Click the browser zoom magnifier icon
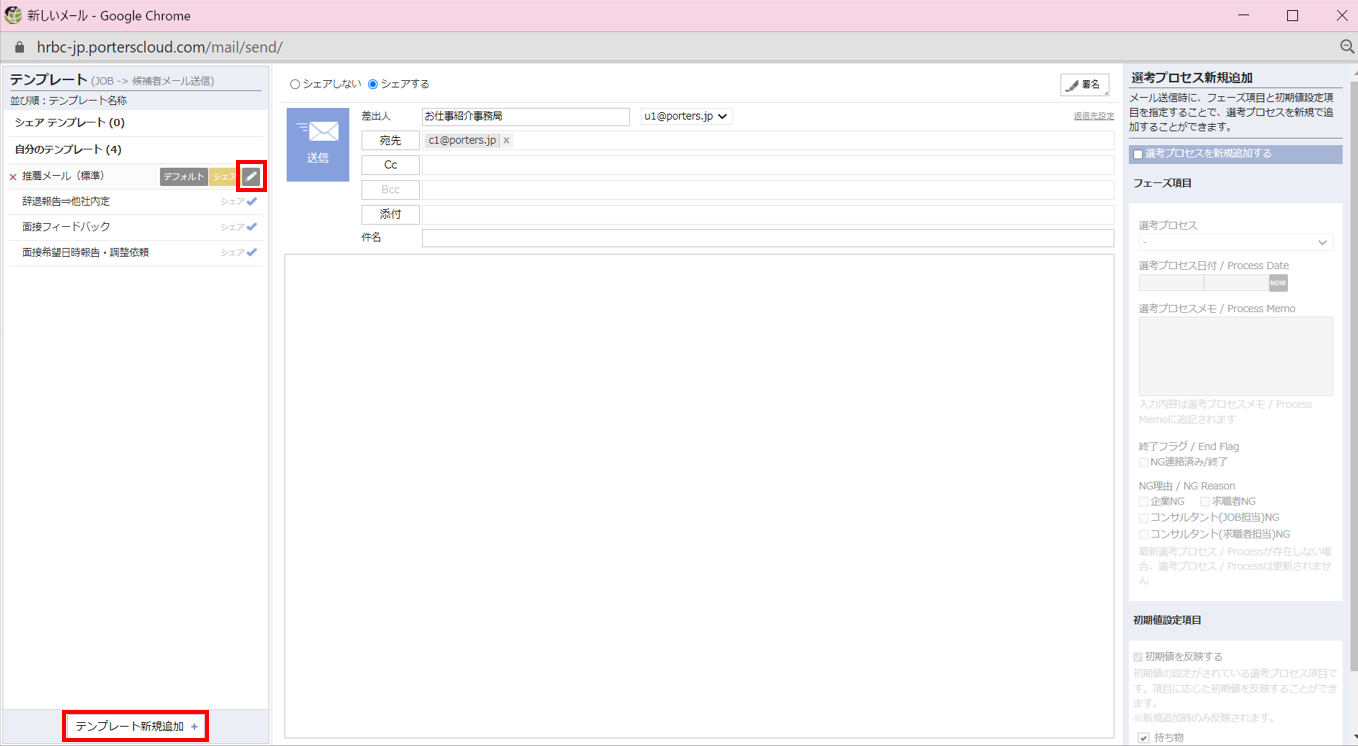Screen dimensions: 1358x746 1347,47
